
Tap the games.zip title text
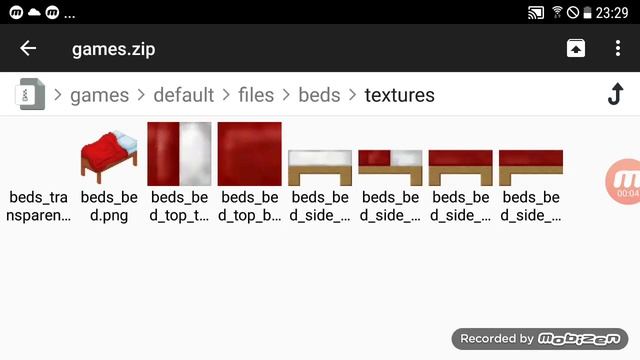[x=113, y=49]
